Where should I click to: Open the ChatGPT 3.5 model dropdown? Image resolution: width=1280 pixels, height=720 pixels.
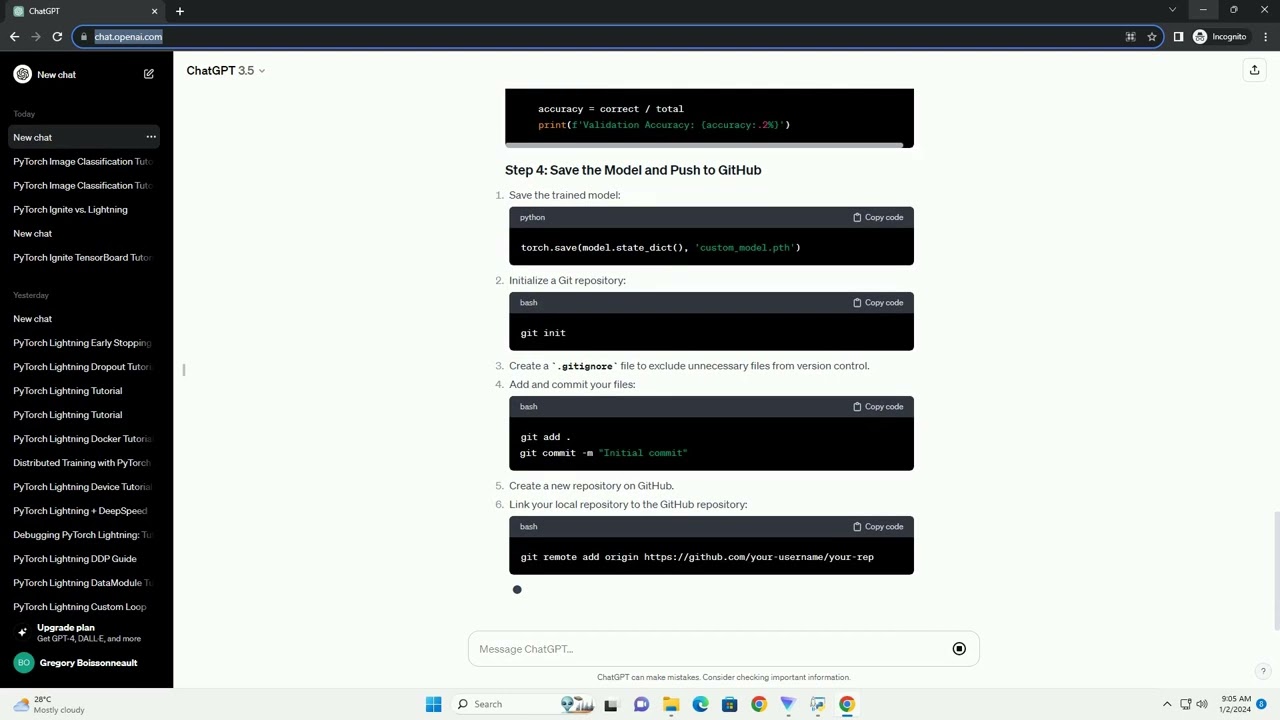click(x=226, y=70)
